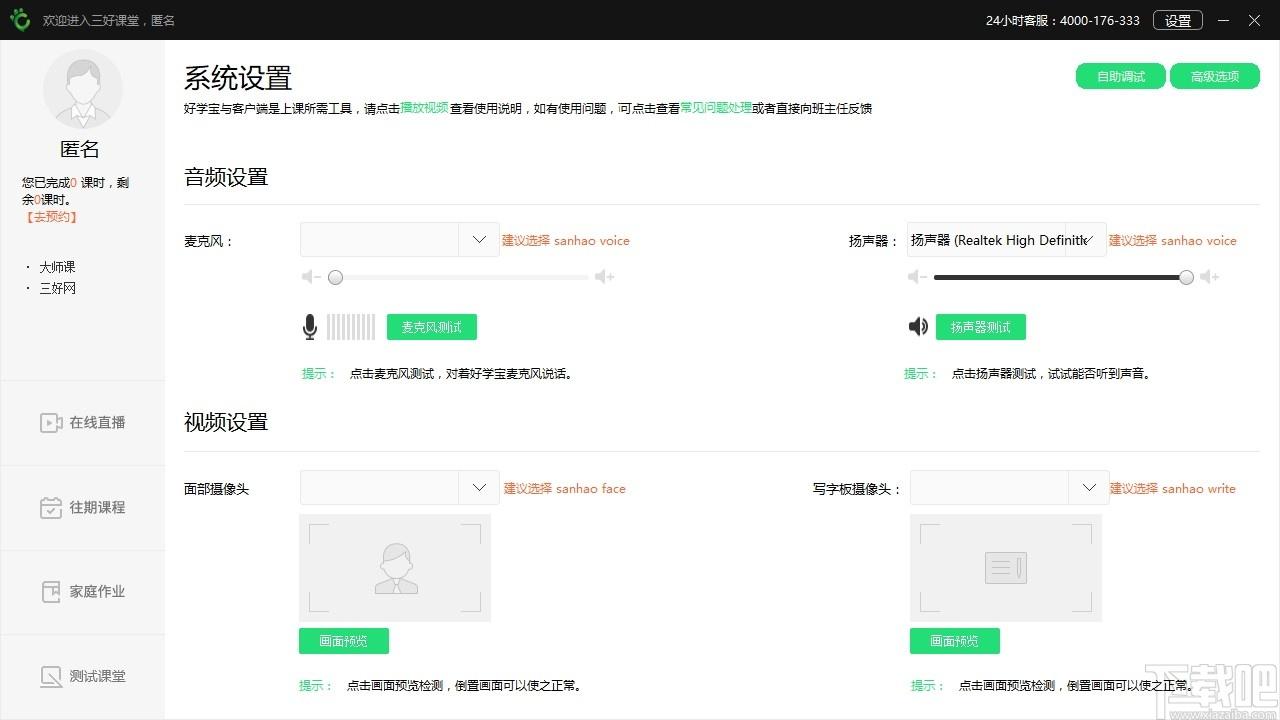Viewport: 1280px width, 720px height.
Task: Click the speaker volume slider handle
Action: (1186, 277)
